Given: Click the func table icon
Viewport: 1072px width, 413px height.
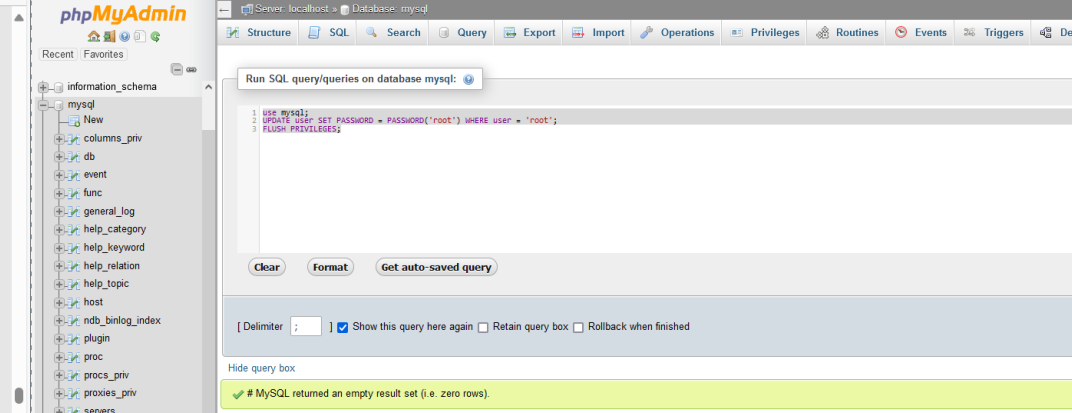Looking at the screenshot, I should [x=74, y=194].
